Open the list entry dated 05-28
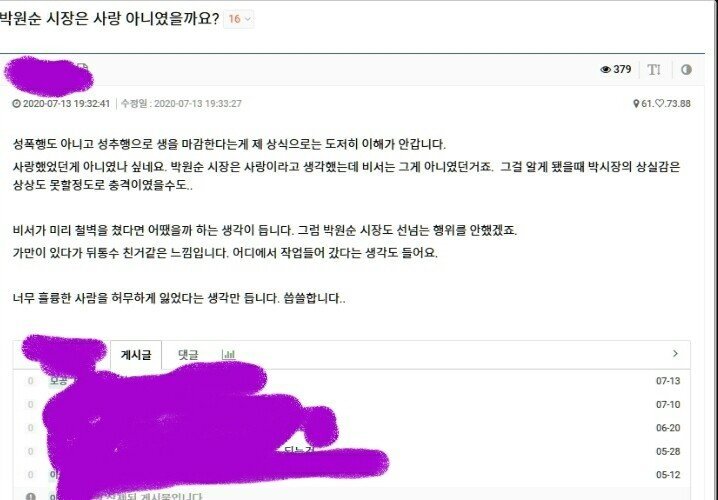718x500 pixels. click(x=352, y=451)
